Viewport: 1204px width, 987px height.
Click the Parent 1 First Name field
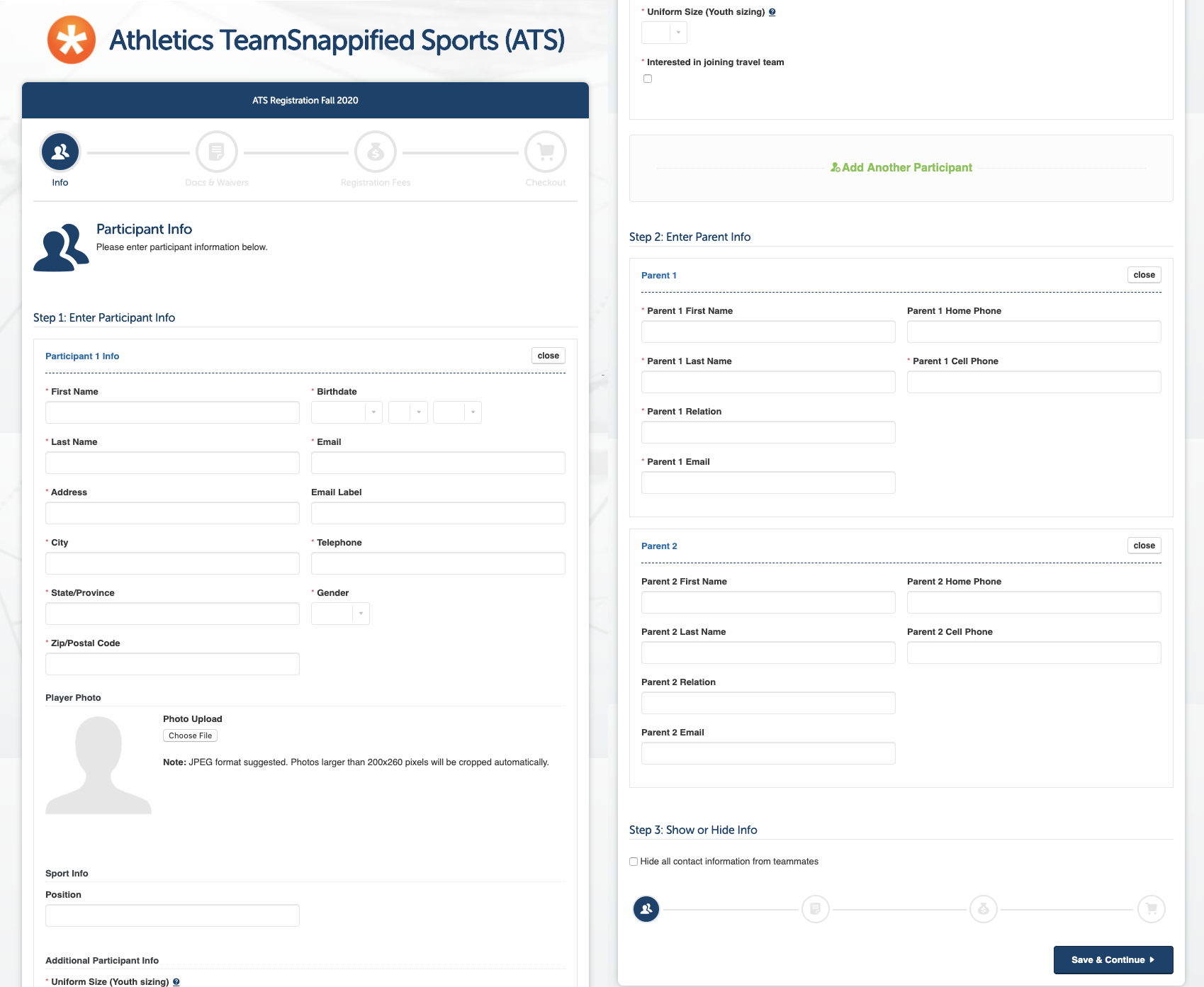click(768, 332)
